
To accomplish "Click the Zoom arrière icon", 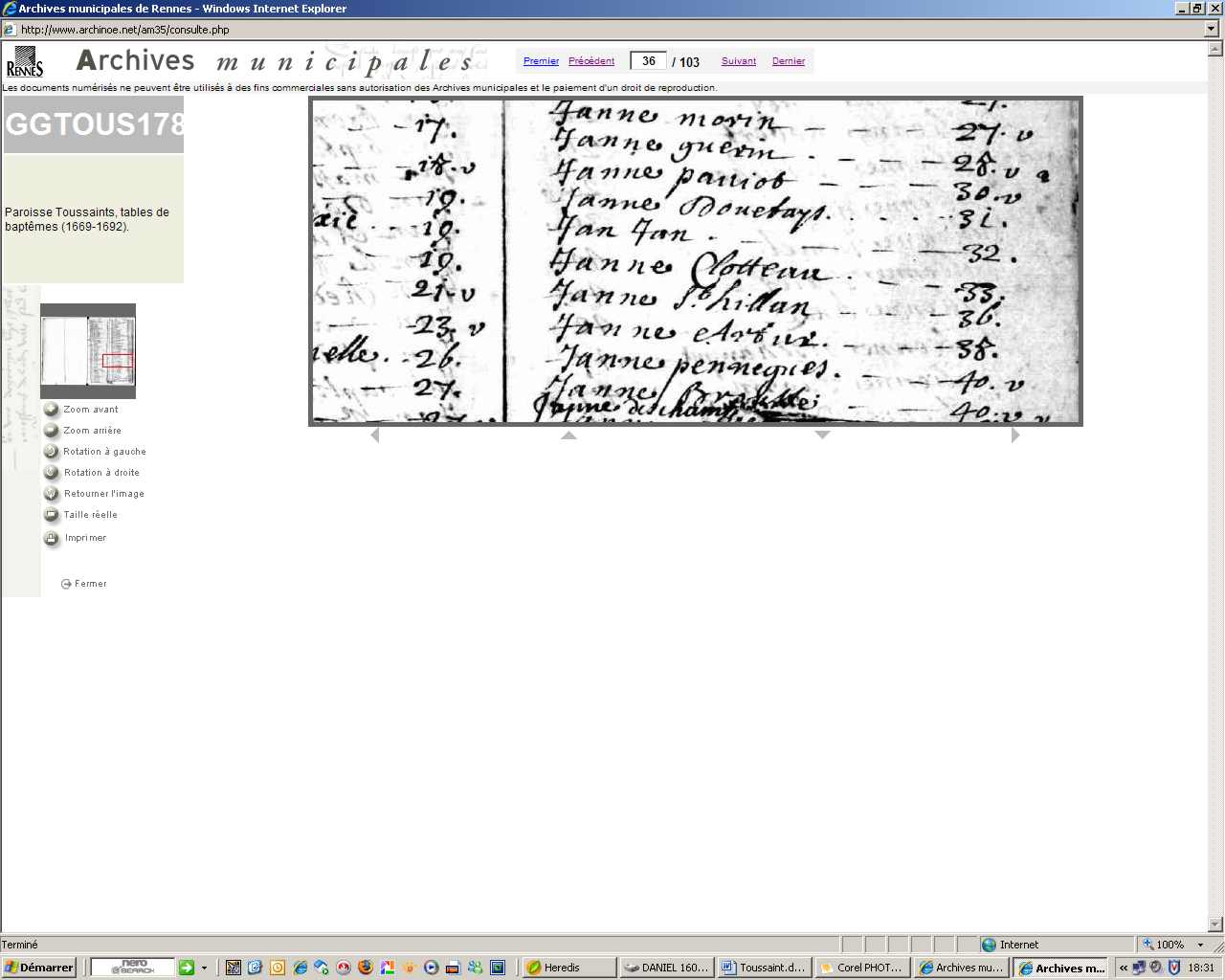I will tap(52, 431).
